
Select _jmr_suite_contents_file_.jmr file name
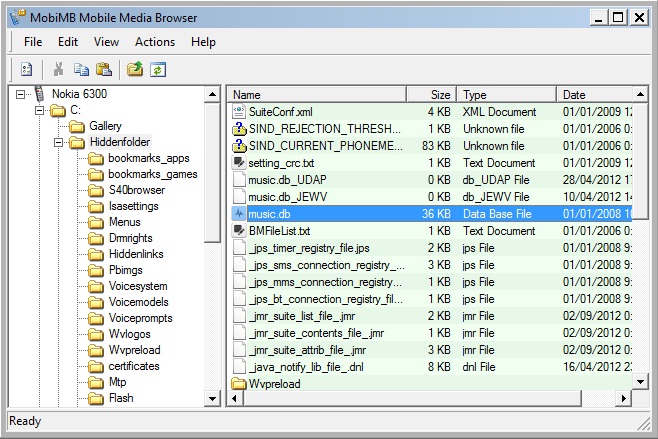pyautogui.click(x=316, y=333)
